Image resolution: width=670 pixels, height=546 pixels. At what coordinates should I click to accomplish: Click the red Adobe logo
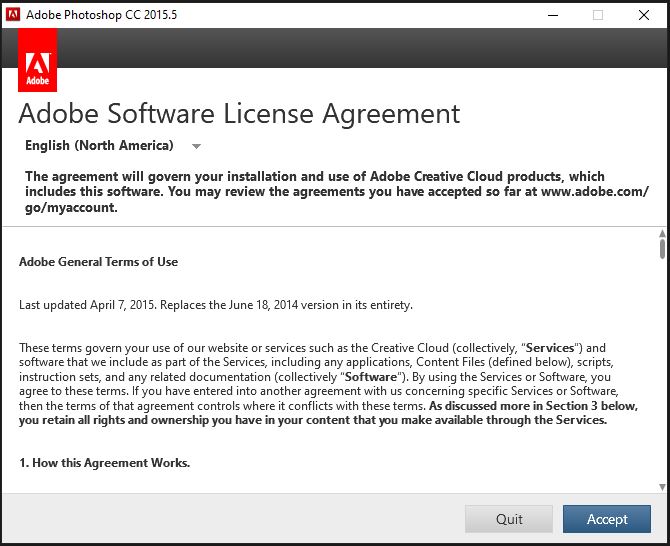(x=37, y=60)
